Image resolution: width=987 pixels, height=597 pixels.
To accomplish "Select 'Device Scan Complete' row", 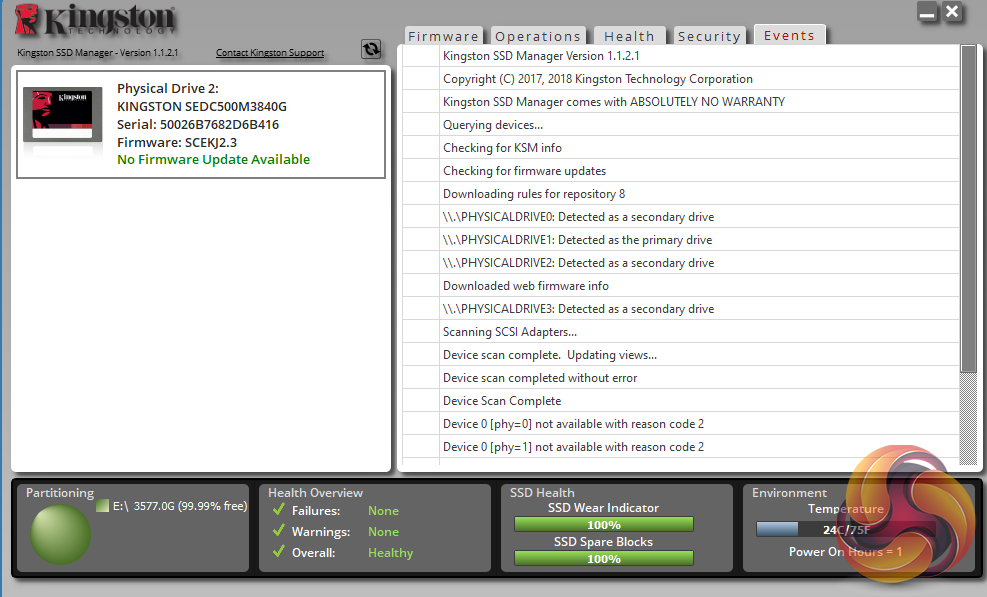I will click(x=680, y=401).
